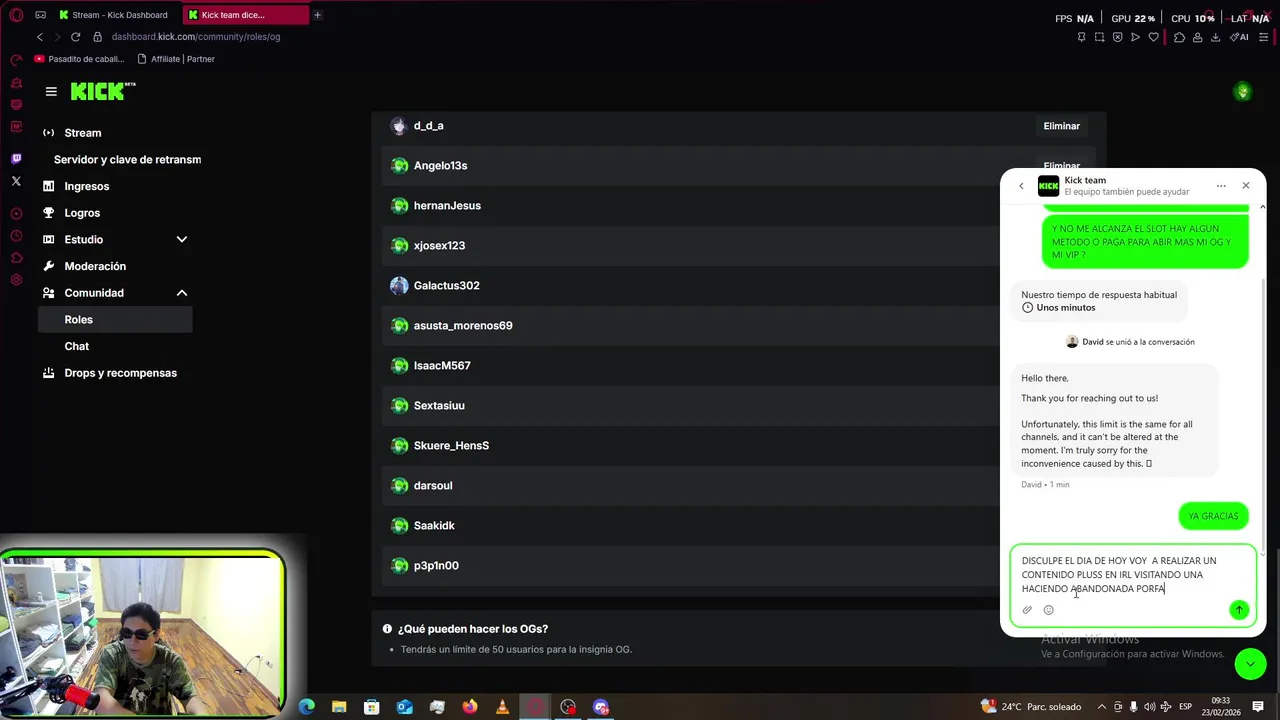This screenshot has width=1280, height=720.
Task: Switch to Kick team dice tab
Action: click(245, 15)
